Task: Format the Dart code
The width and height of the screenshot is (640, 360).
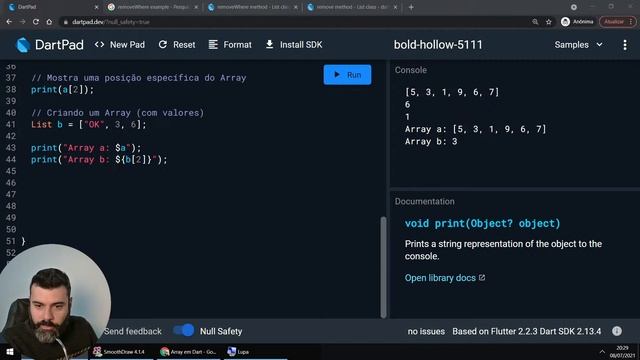Action: click(230, 44)
